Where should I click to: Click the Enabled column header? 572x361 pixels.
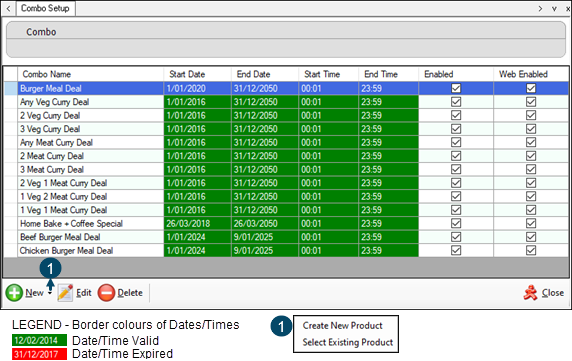[456, 74]
